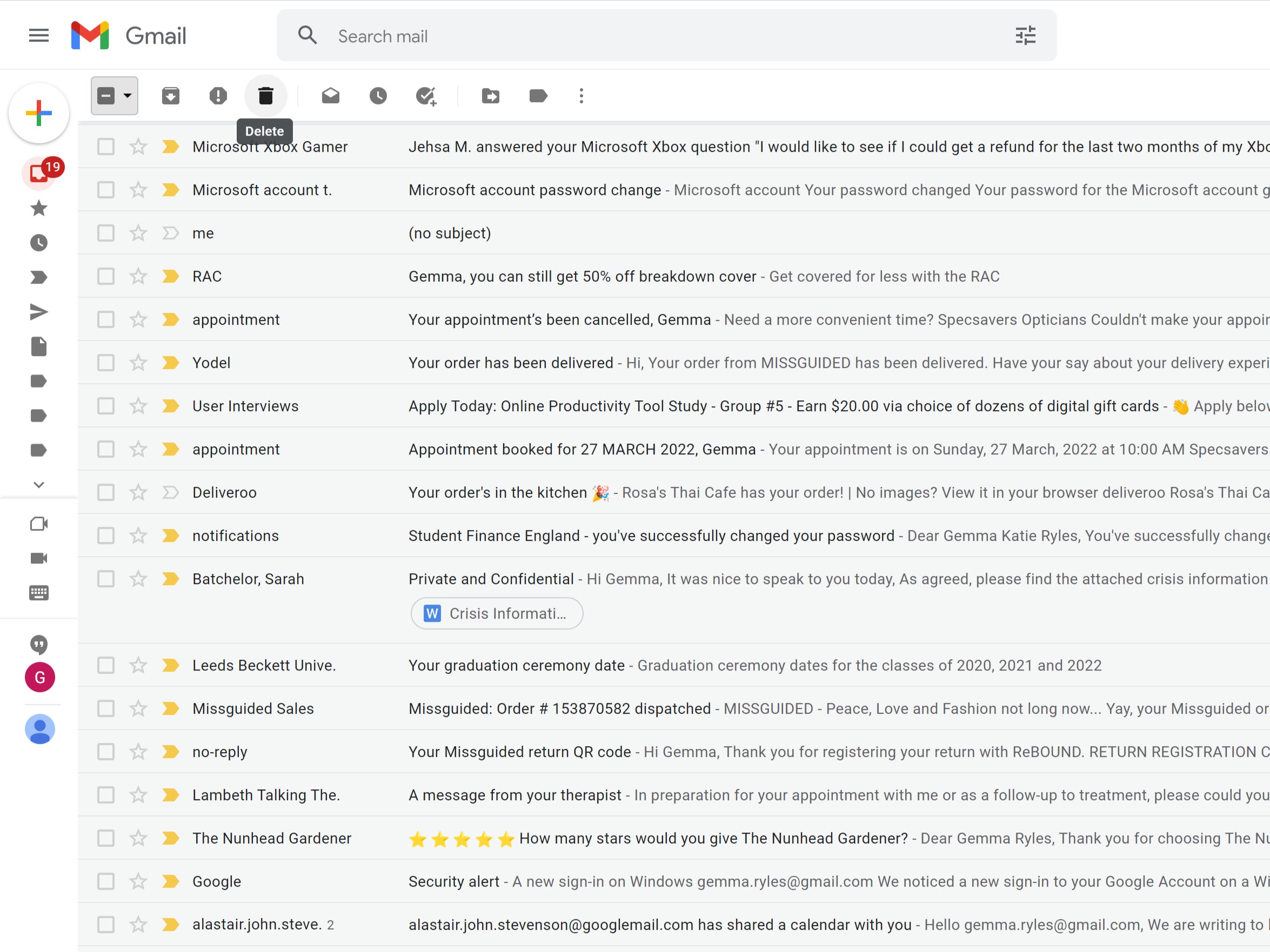Start a new meeting camera icon
Viewport: 1270px width, 952px height.
(x=38, y=524)
